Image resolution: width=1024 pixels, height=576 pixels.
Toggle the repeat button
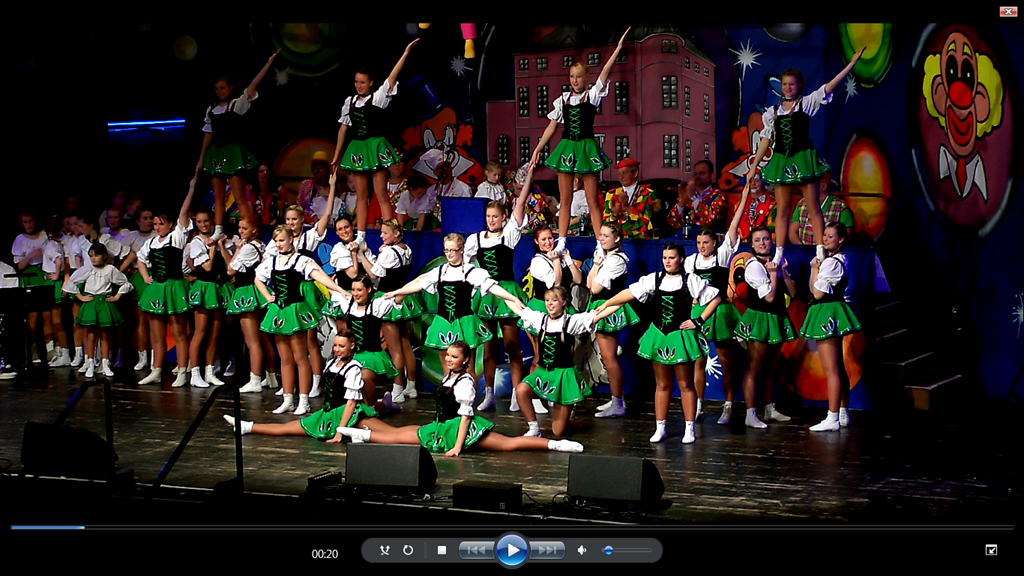(x=408, y=551)
